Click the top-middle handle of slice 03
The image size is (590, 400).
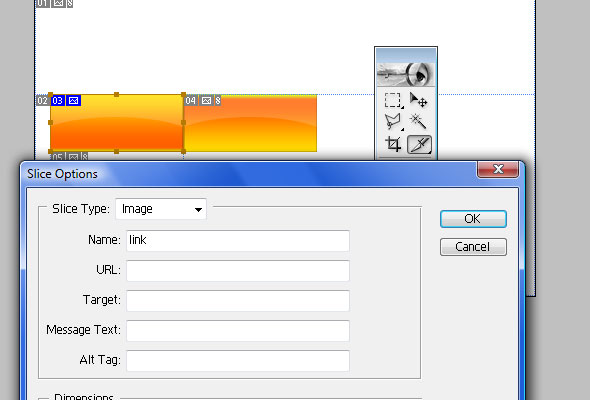(117, 94)
